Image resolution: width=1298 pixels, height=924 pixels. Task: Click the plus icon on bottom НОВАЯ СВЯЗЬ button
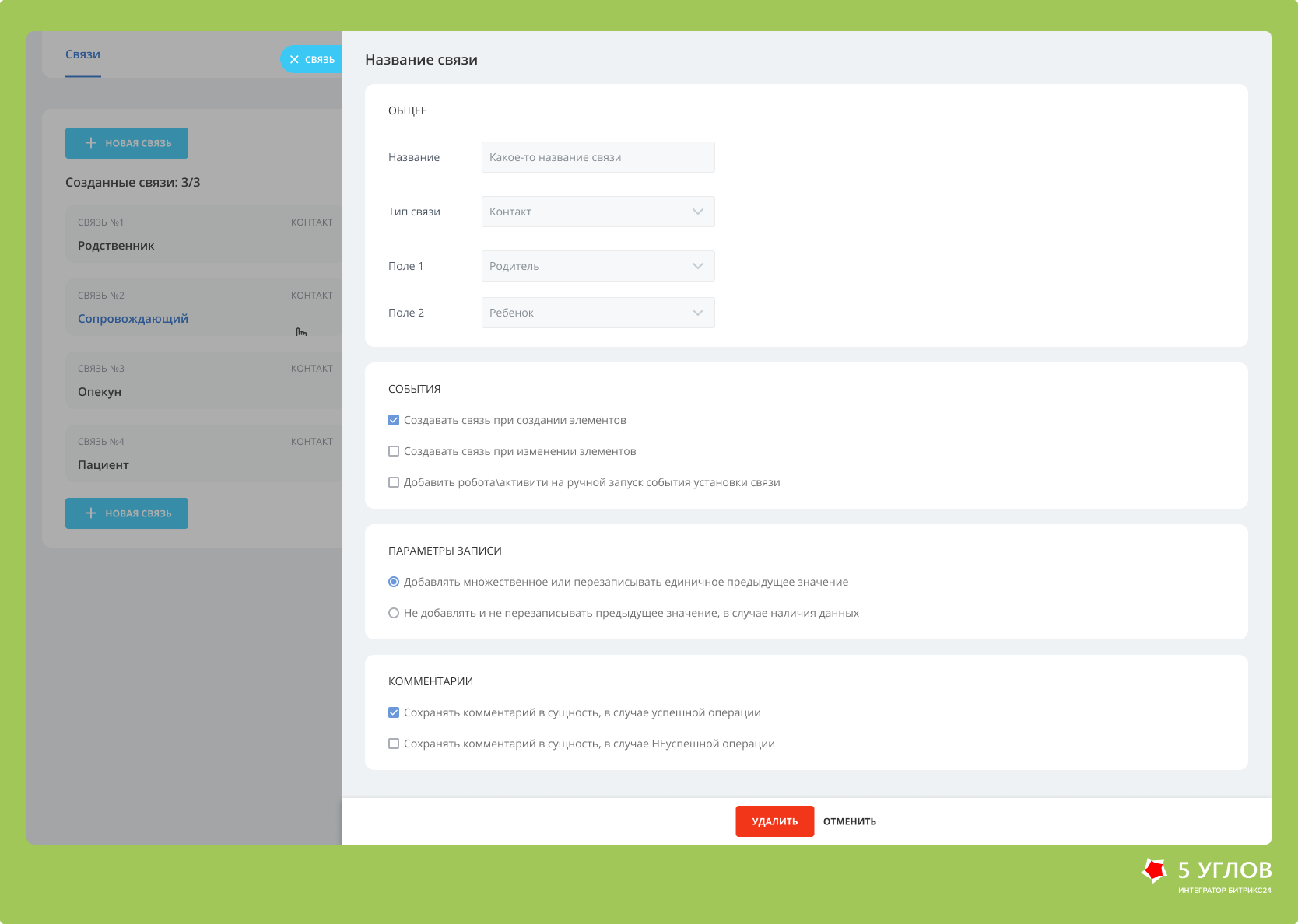(x=91, y=513)
